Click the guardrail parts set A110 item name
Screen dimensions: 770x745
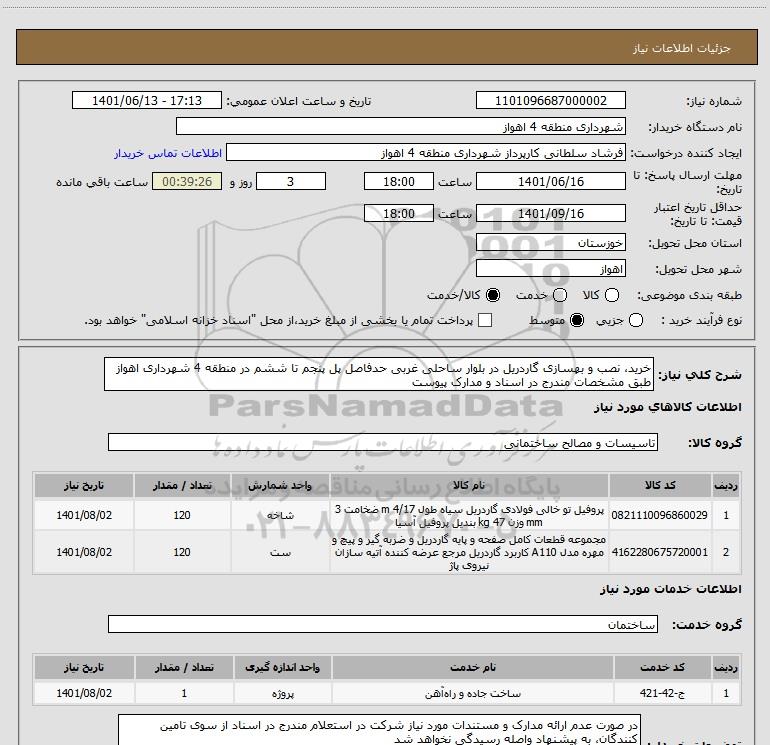(469, 552)
